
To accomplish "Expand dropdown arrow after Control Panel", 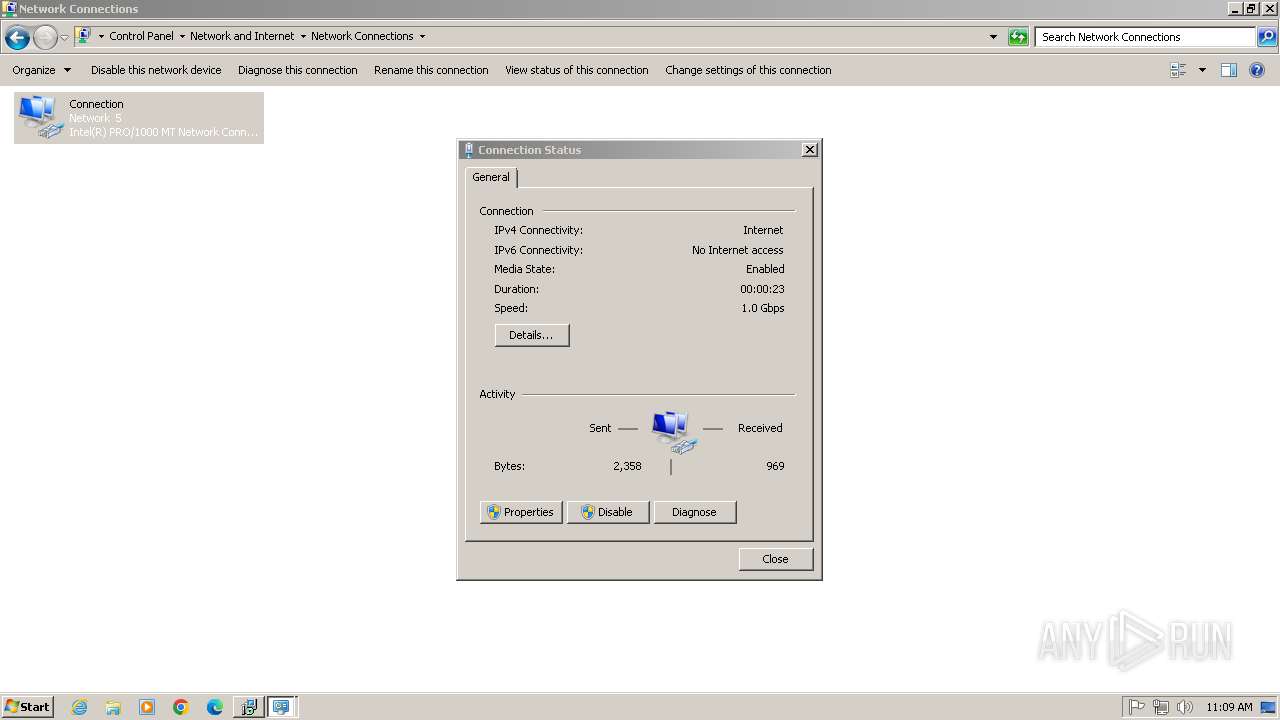I will tap(182, 37).
